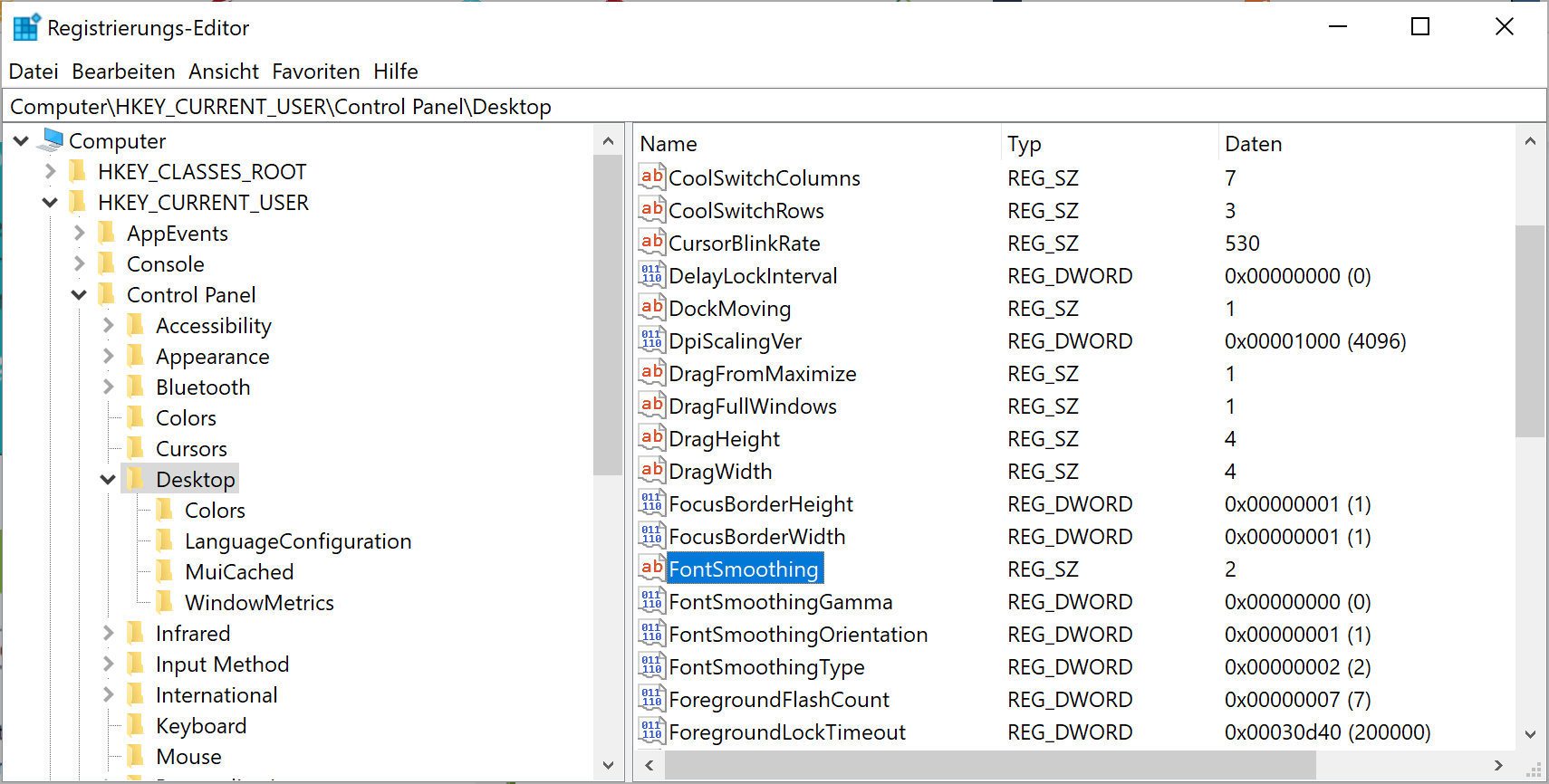Viewport: 1549px width, 784px height.
Task: Click the value list horizontal scrollbar thumb
Action: point(990,766)
